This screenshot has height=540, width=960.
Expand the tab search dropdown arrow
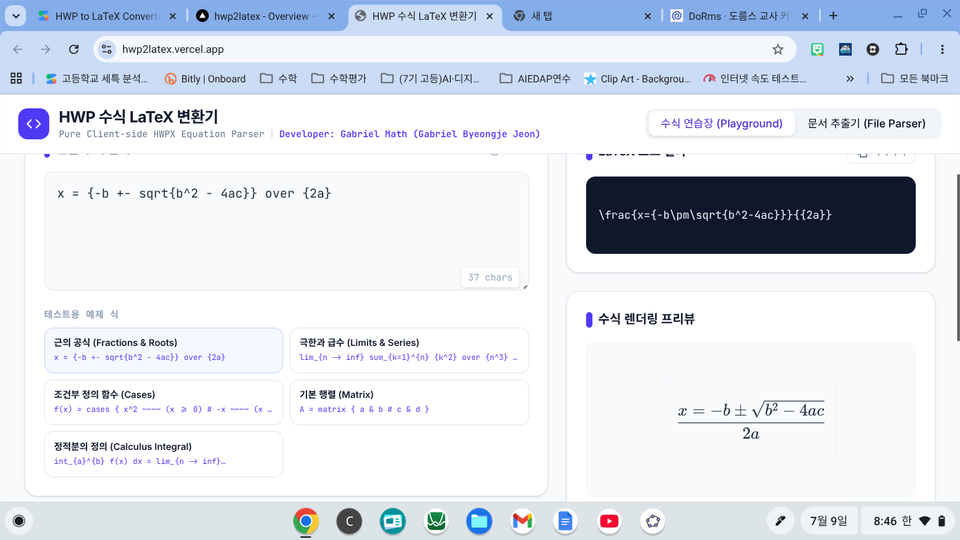click(x=16, y=16)
